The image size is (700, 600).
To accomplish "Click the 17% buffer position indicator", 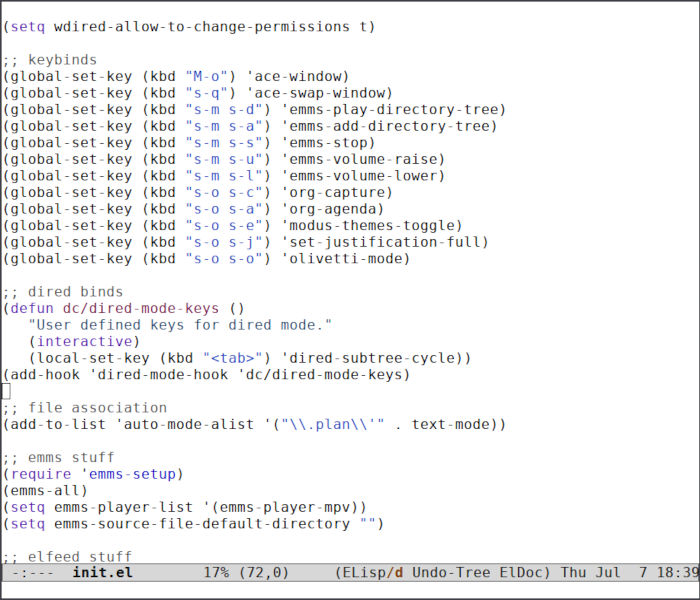I will [x=216, y=572].
